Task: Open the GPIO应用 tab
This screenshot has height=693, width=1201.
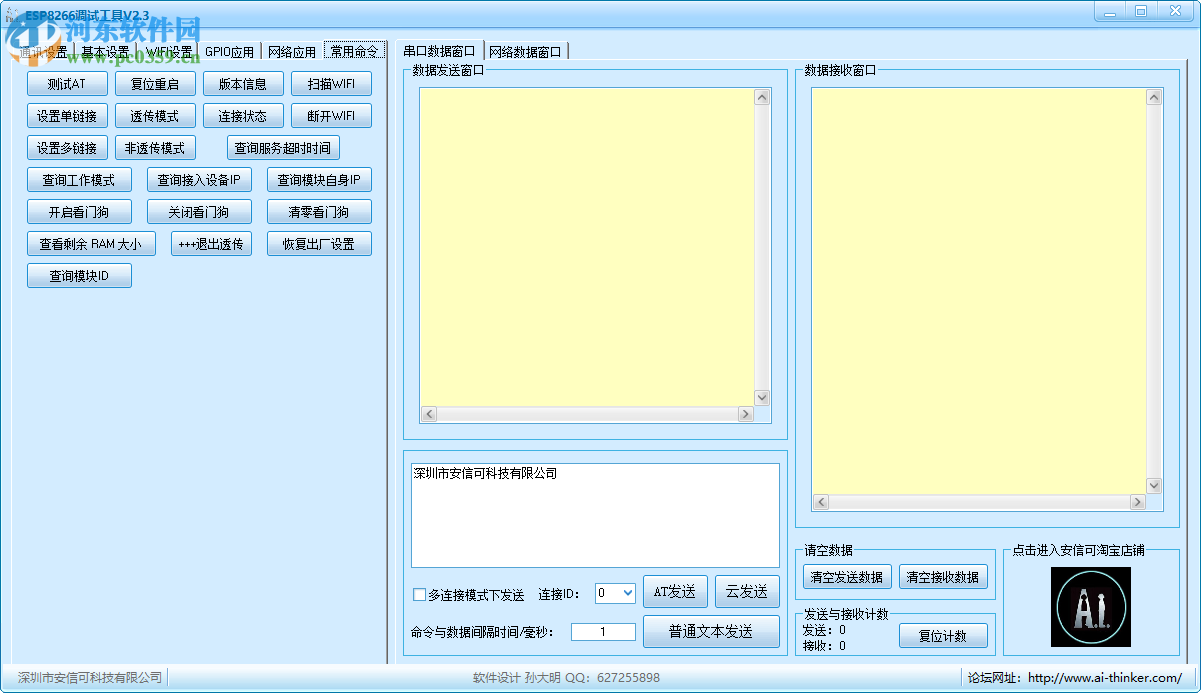Action: (x=231, y=51)
